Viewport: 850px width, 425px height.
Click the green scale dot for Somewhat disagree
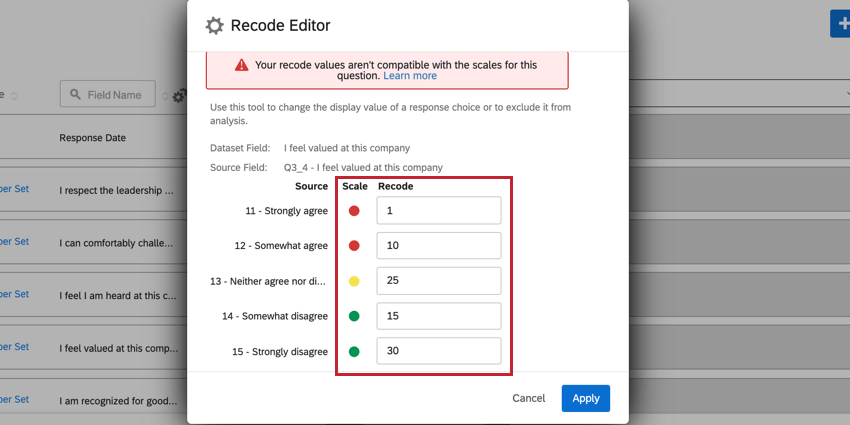(354, 316)
